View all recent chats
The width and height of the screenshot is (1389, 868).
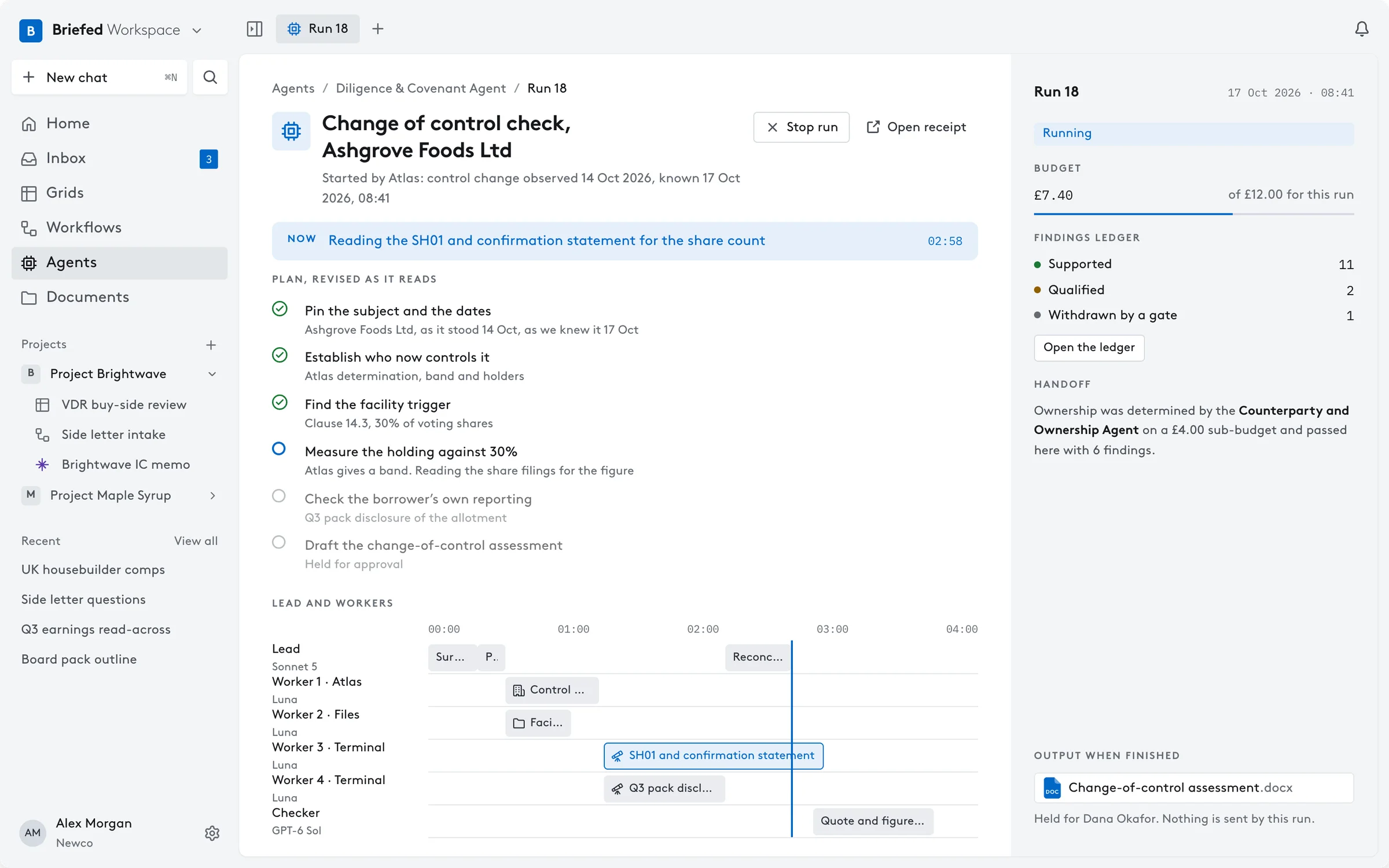point(196,540)
